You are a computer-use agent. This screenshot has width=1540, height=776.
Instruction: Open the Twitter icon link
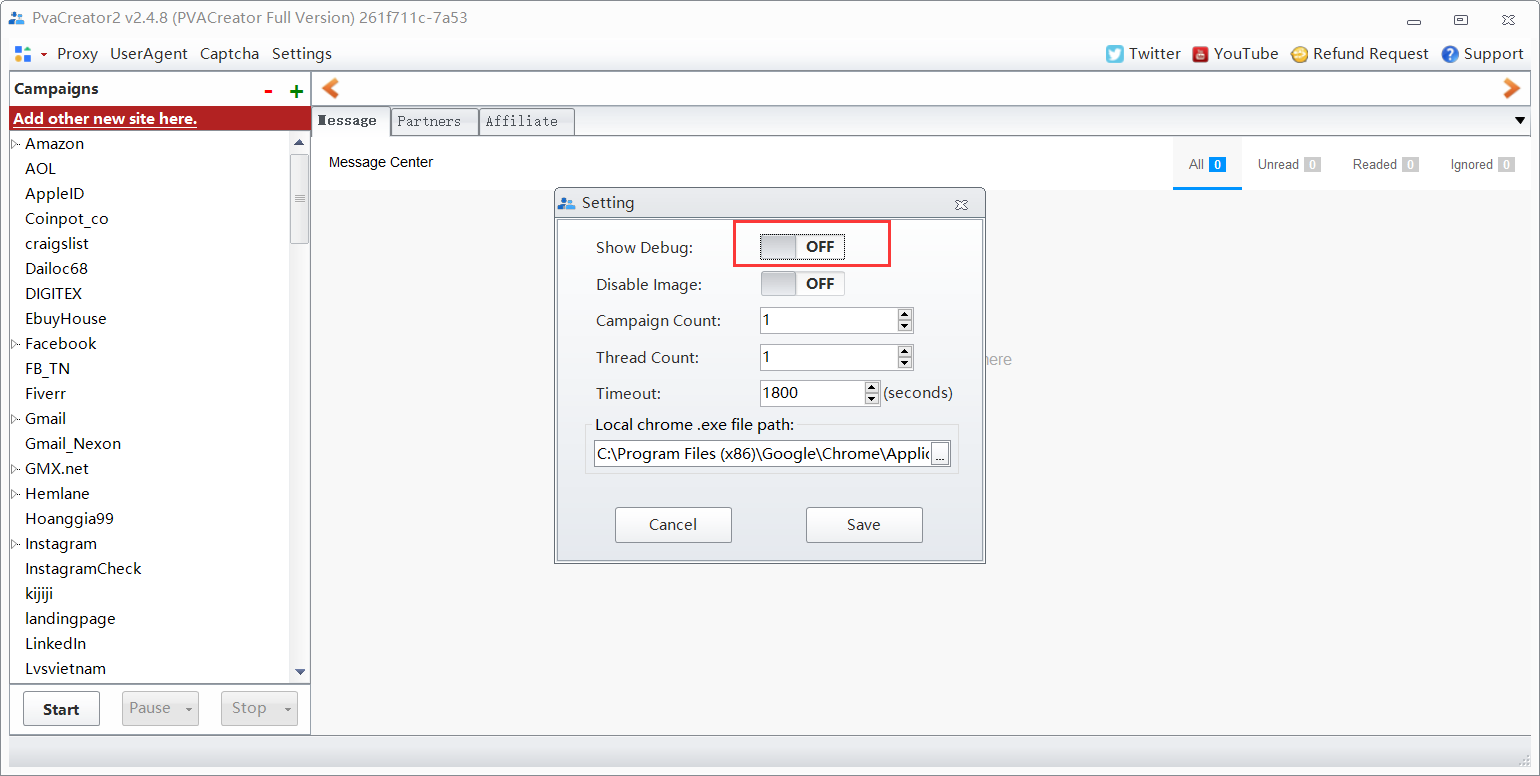click(x=1114, y=54)
